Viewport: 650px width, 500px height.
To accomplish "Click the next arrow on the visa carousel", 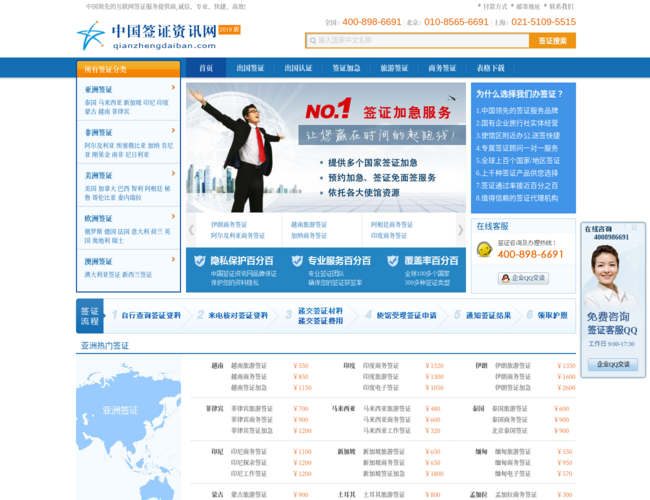I will [460, 230].
